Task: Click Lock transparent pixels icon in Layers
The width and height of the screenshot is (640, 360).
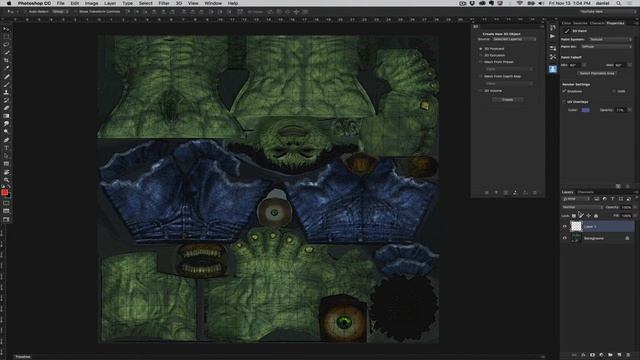Action: click(x=574, y=216)
